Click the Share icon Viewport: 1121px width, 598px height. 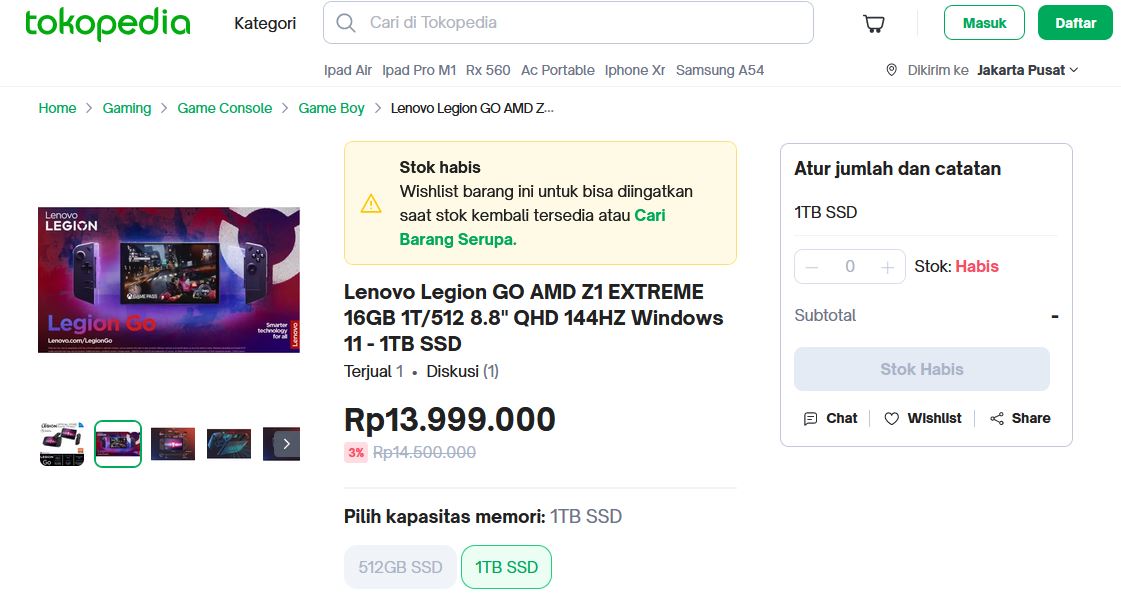pyautogui.click(x=997, y=419)
